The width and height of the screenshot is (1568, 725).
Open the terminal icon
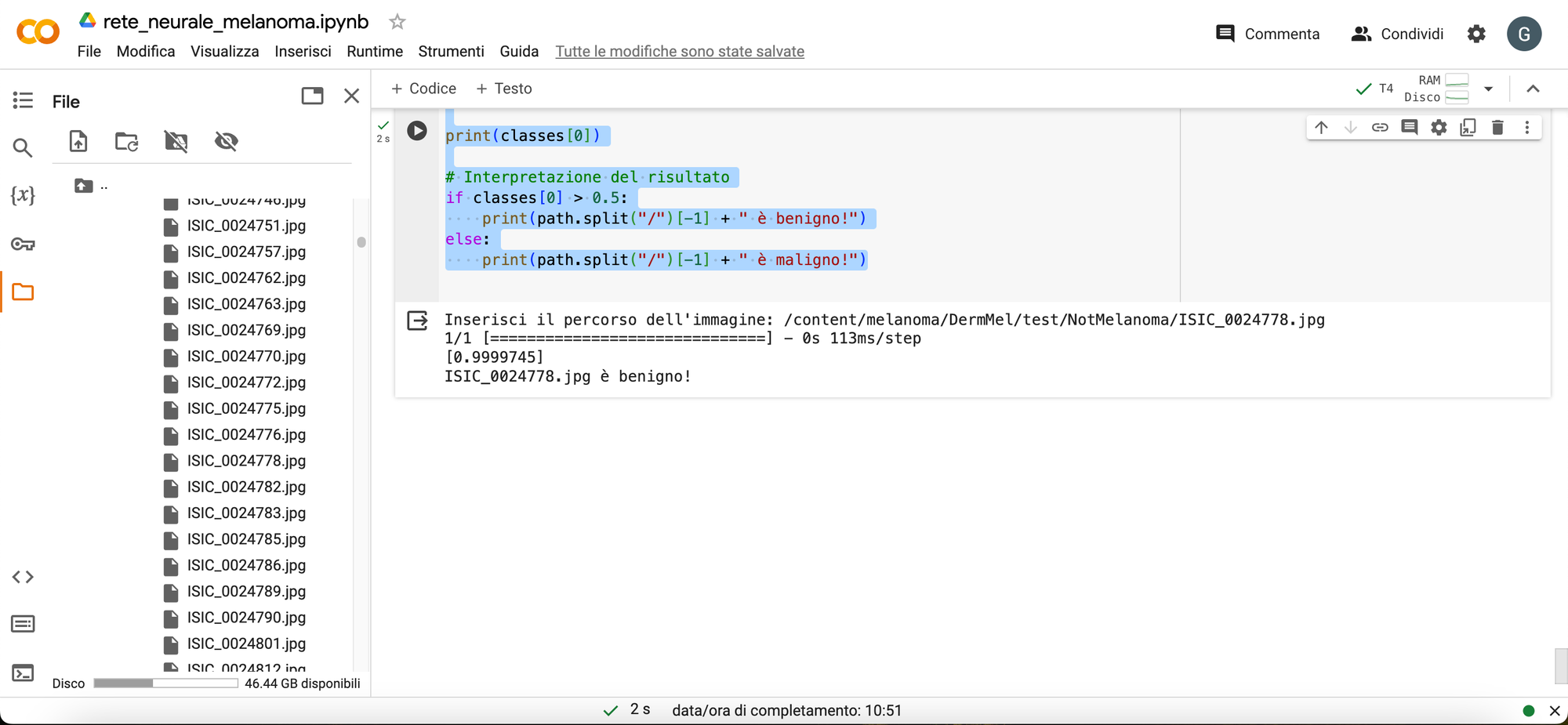point(23,672)
